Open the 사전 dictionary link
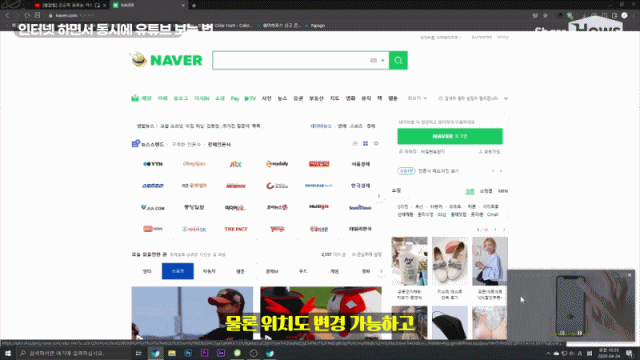Viewport: 640px width, 360px height. coord(267,98)
